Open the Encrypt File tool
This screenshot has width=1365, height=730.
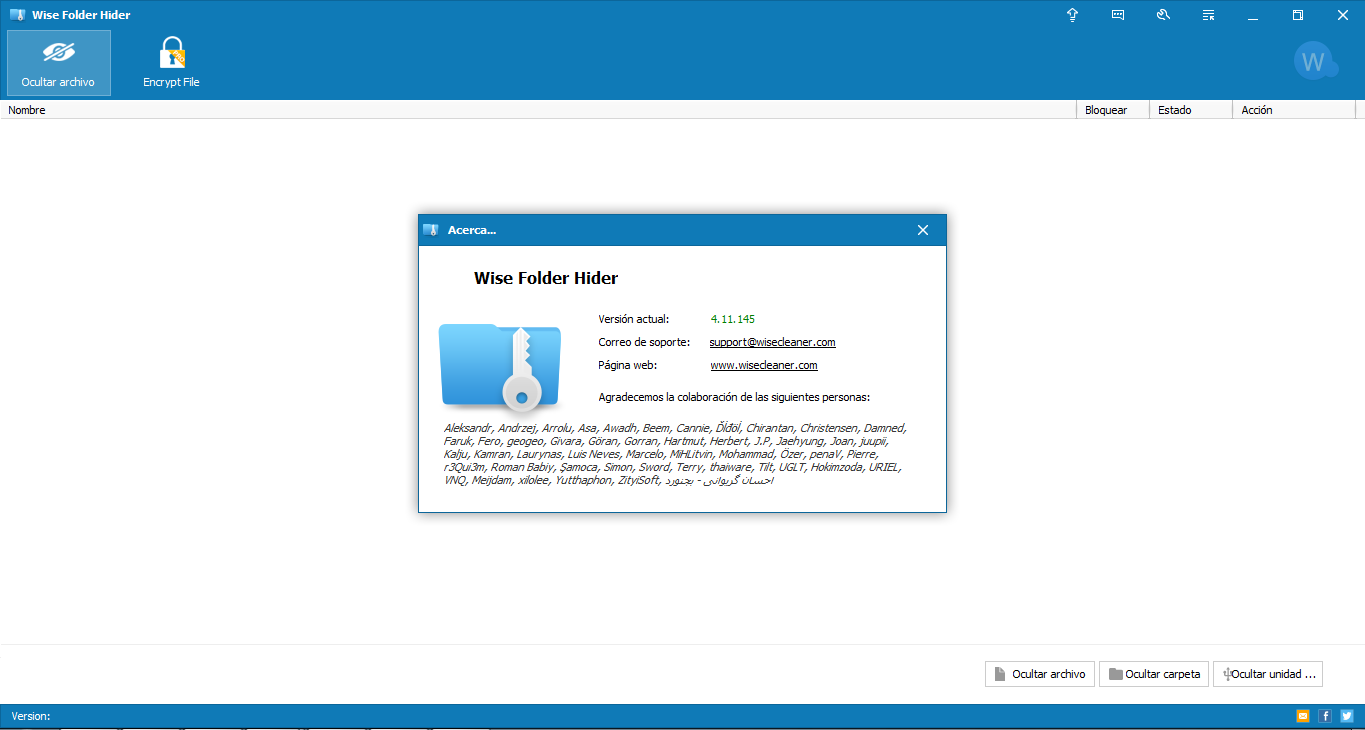click(x=171, y=63)
